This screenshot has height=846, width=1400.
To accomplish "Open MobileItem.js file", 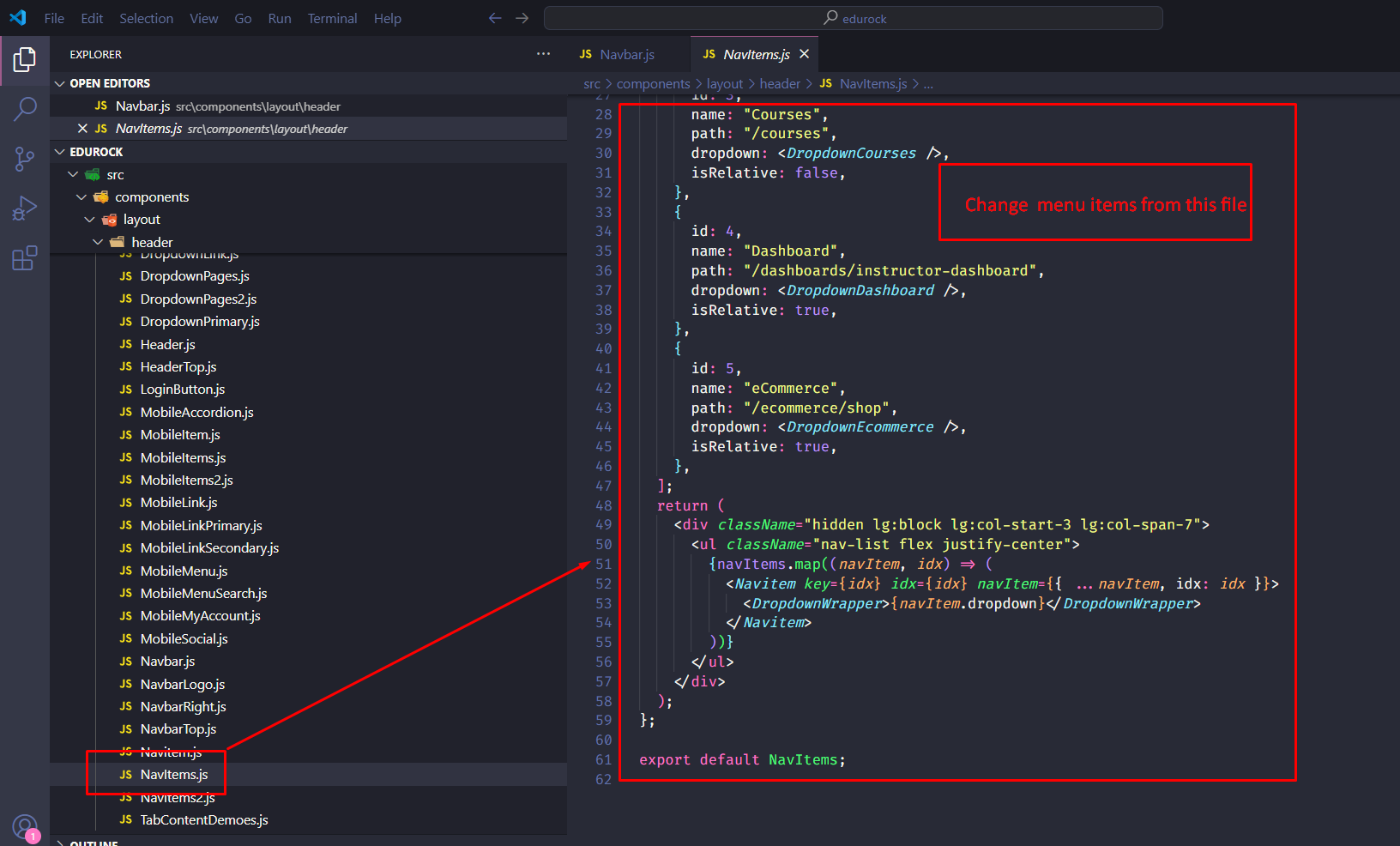I will coord(308,435).
